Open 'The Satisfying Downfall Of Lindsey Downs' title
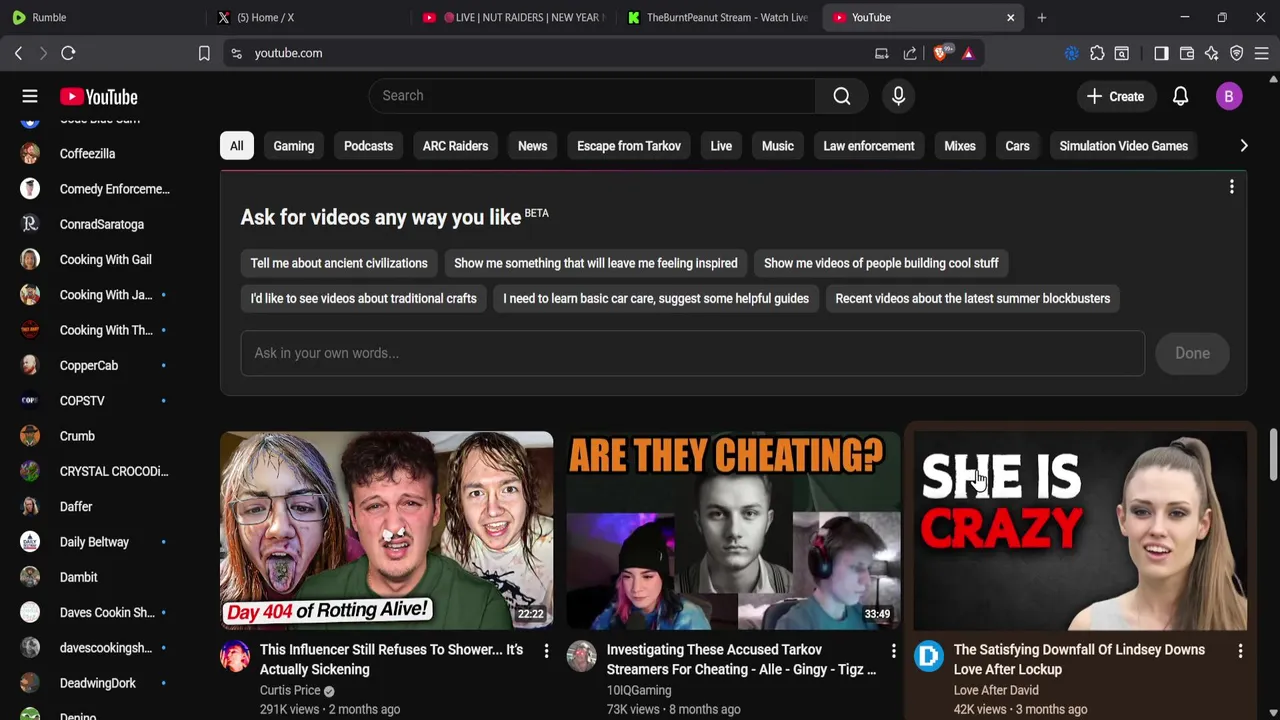Viewport: 1280px width, 720px height. (x=1079, y=659)
